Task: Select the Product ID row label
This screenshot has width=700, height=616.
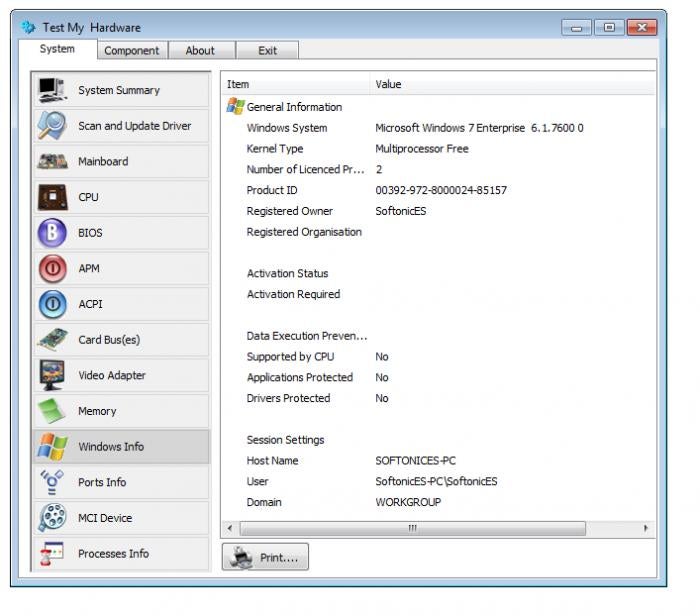Action: 272,190
